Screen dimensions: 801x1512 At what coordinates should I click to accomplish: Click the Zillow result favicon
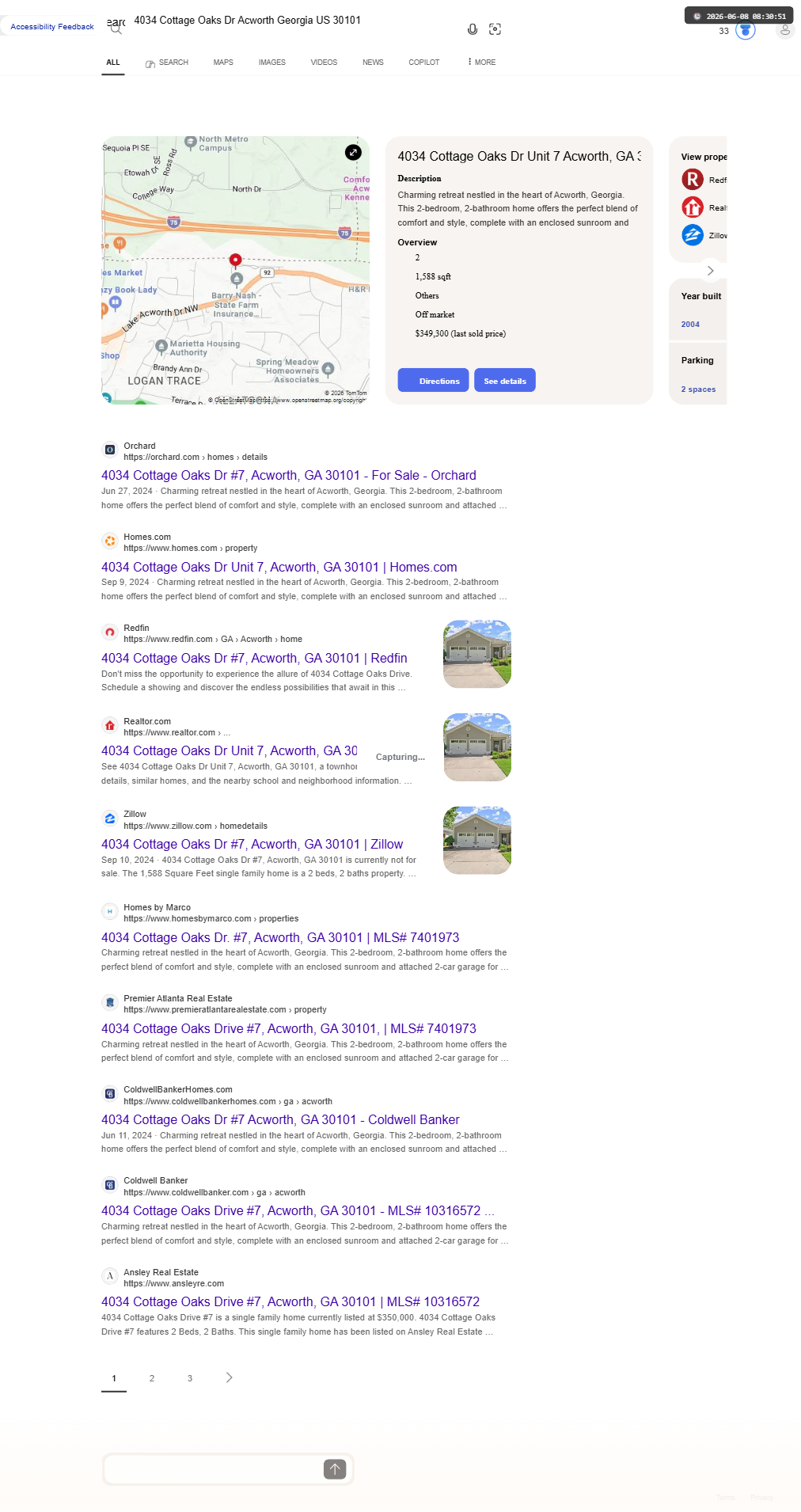(x=110, y=819)
